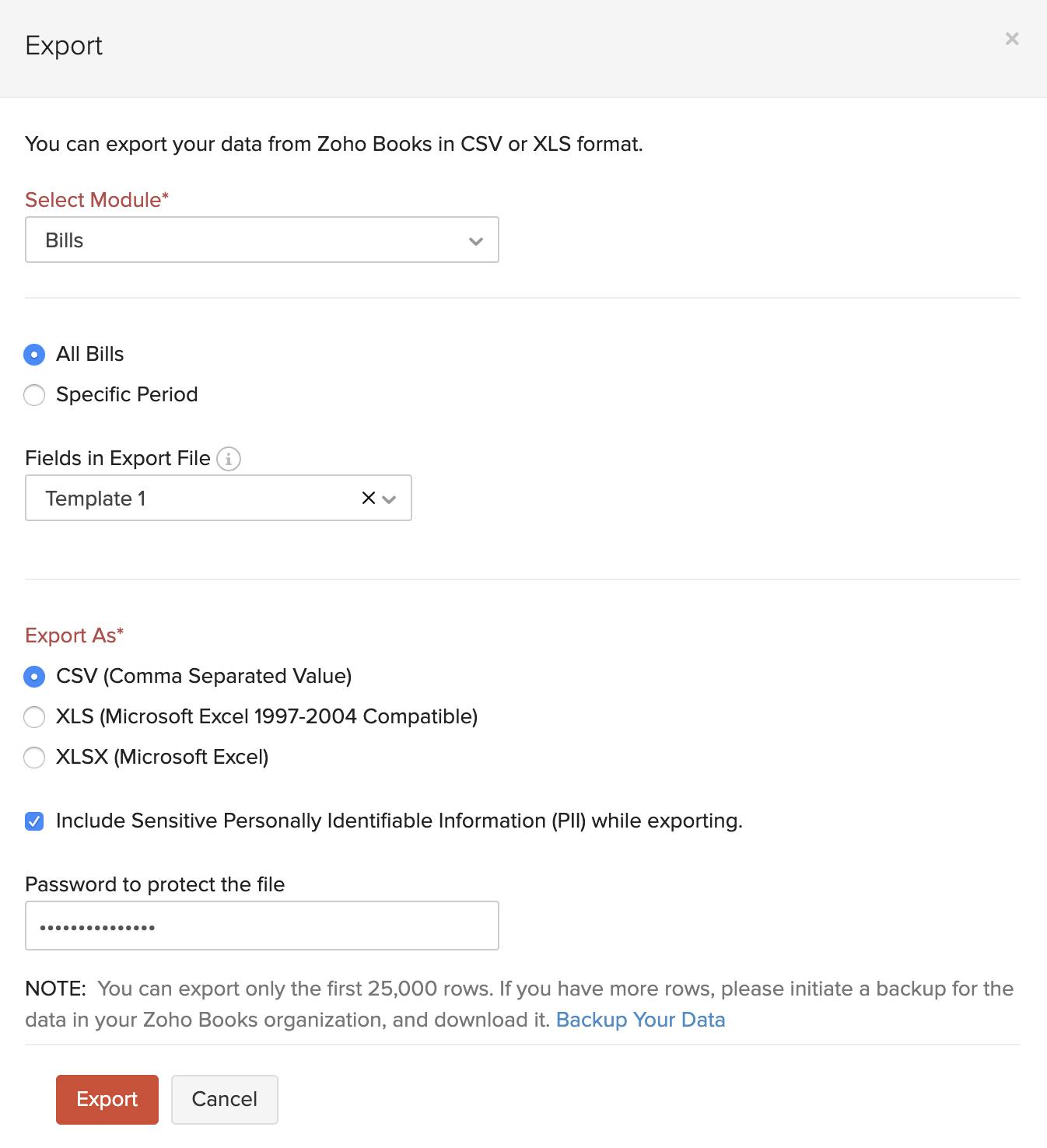Open the Backup Your Data link
1047x1148 pixels.
pyautogui.click(x=640, y=1019)
